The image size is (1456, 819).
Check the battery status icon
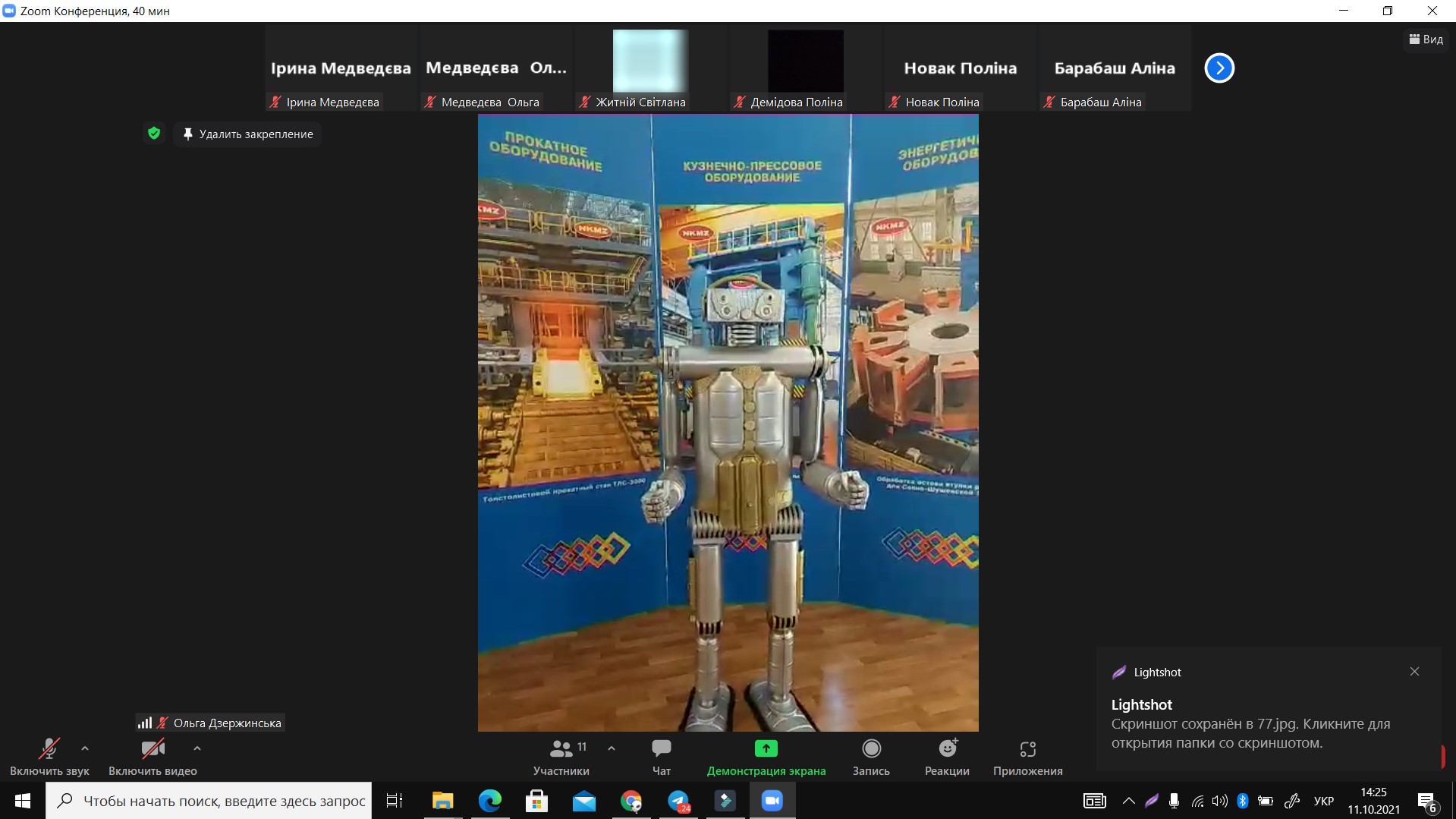[1266, 801]
